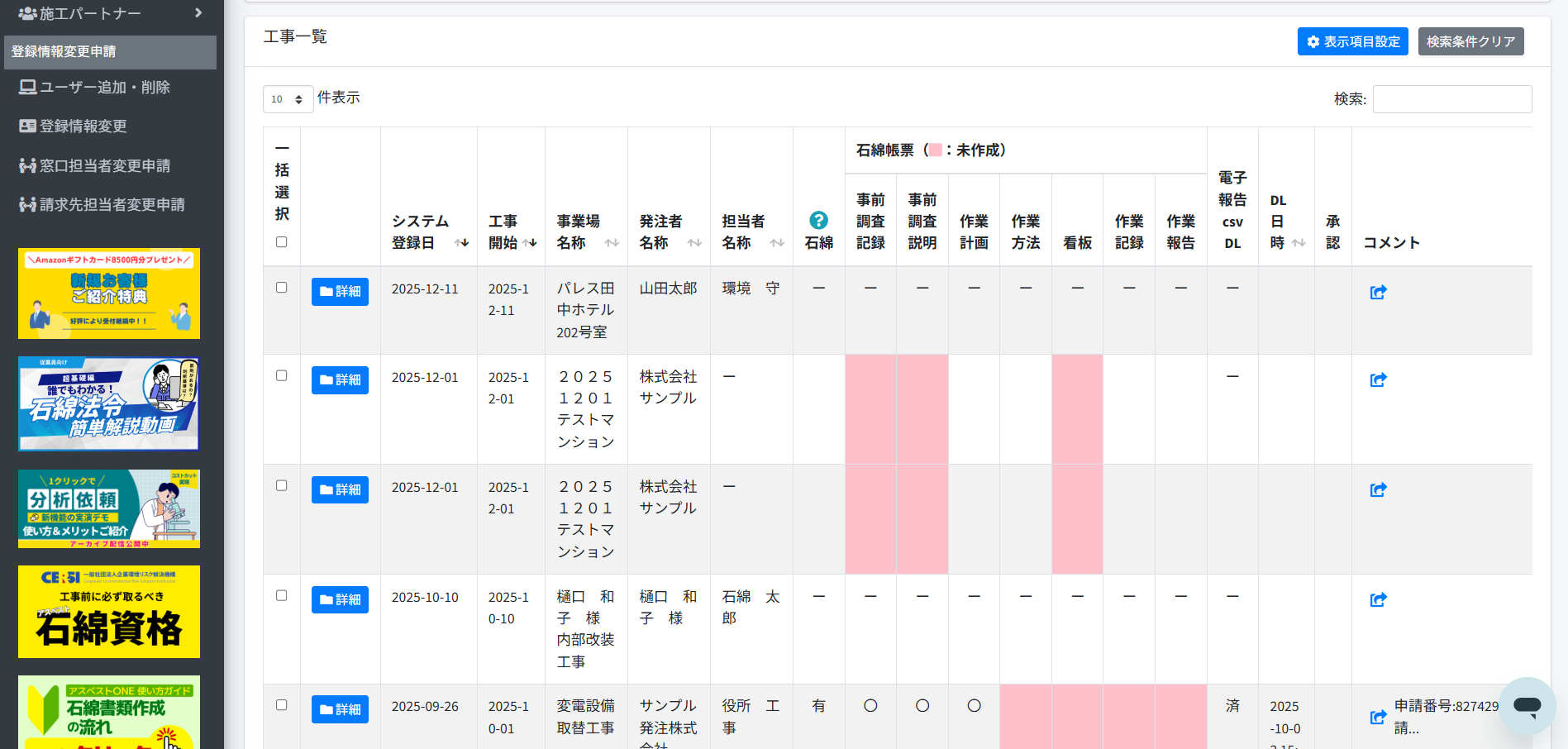1568x749 pixels.
Task: Open comment share icon for パレス田中ホテル row
Action: click(1378, 292)
